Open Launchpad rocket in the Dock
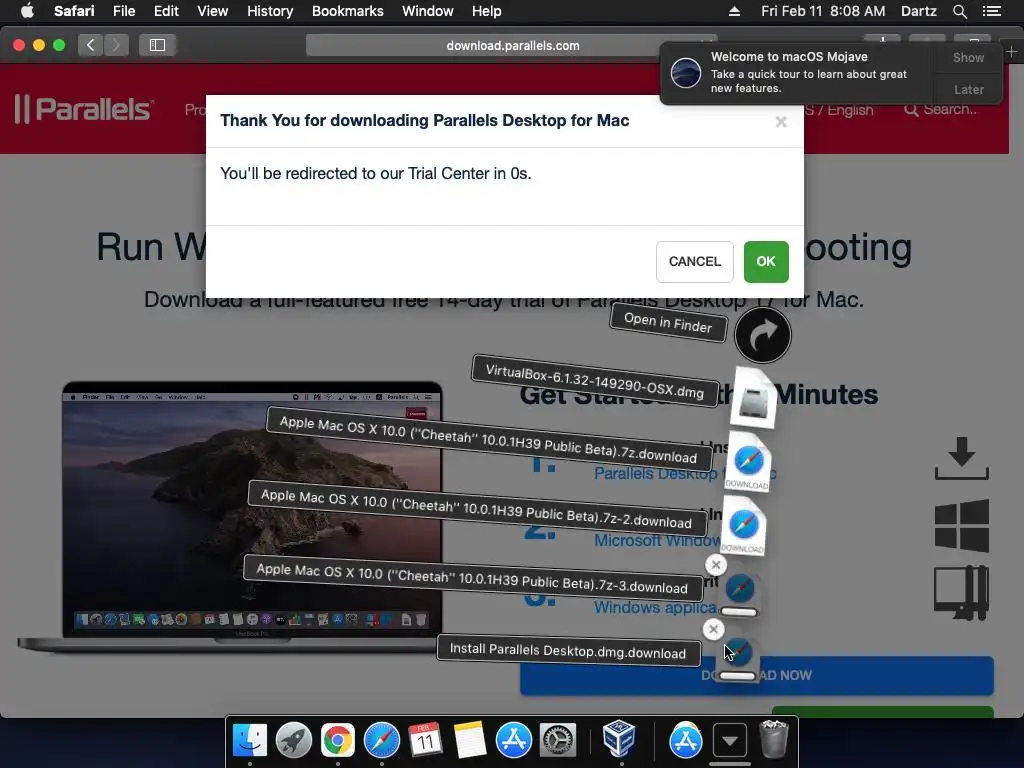Screen dimensions: 1024x768 pyautogui.click(x=294, y=741)
